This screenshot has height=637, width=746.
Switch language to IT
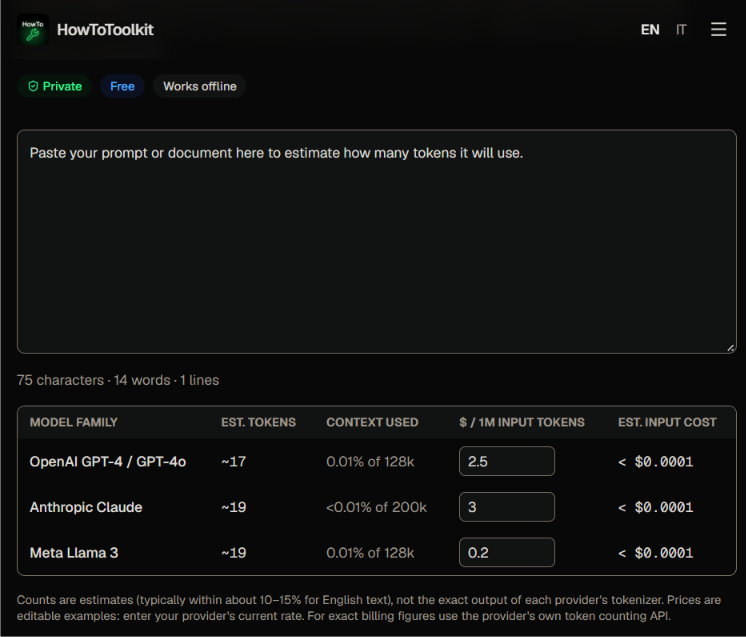pos(681,29)
